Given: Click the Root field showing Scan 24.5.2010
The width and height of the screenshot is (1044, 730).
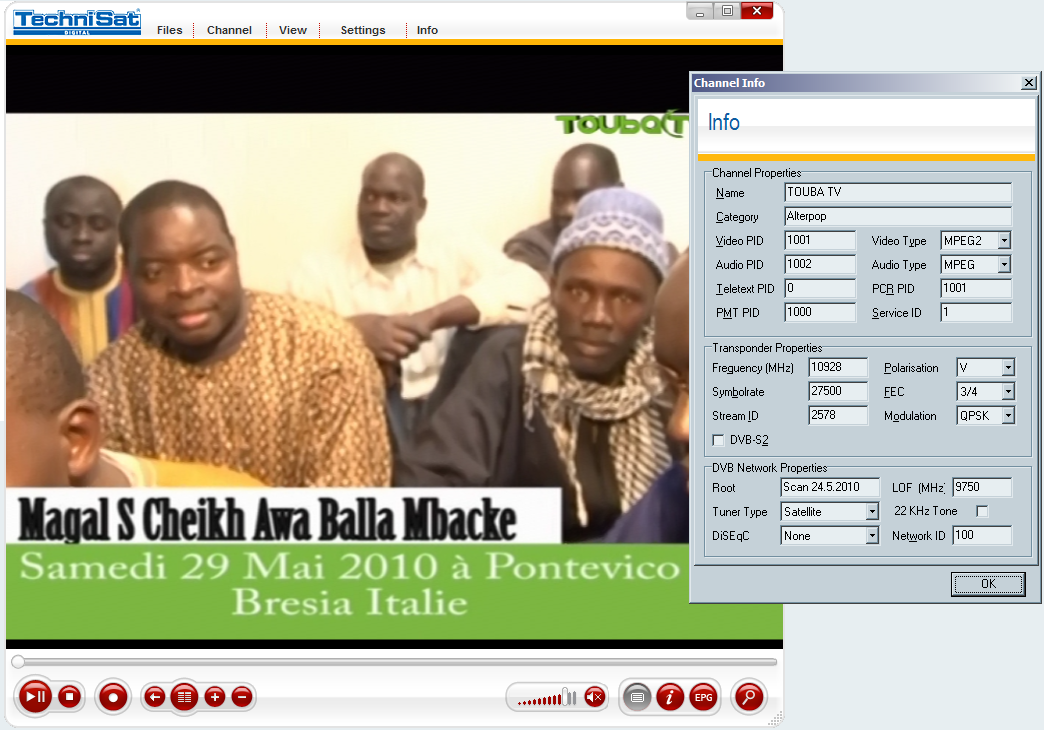Looking at the screenshot, I should (x=830, y=488).
